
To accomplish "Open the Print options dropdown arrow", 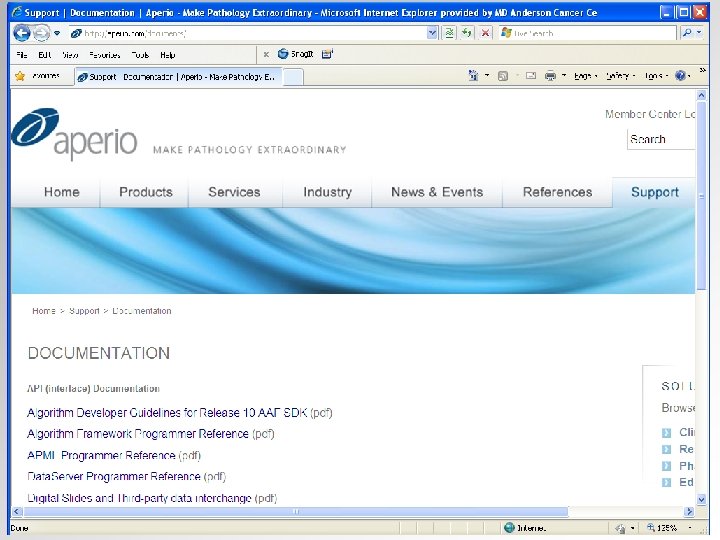I will click(x=563, y=76).
